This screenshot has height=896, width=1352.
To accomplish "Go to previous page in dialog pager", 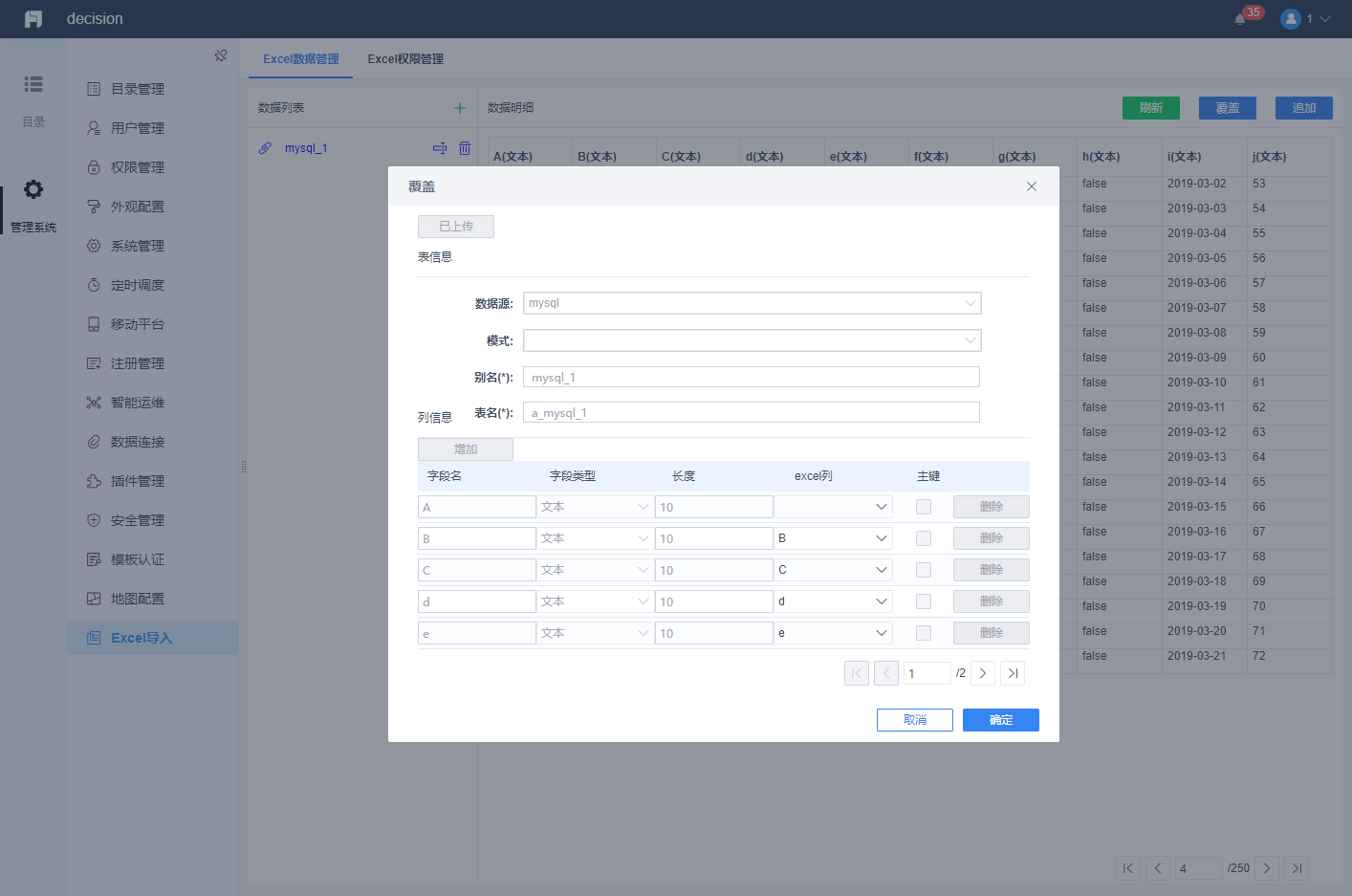I will [x=886, y=673].
